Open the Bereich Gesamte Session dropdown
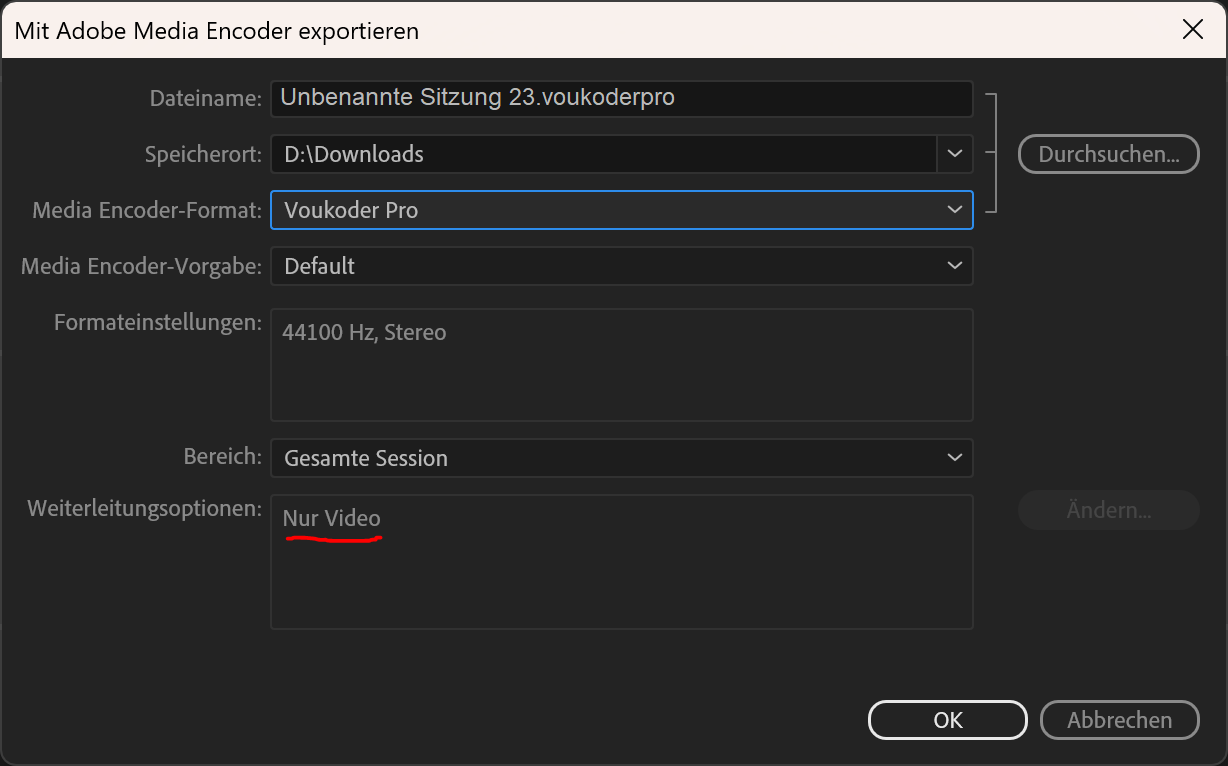The image size is (1228, 766). (x=621, y=458)
